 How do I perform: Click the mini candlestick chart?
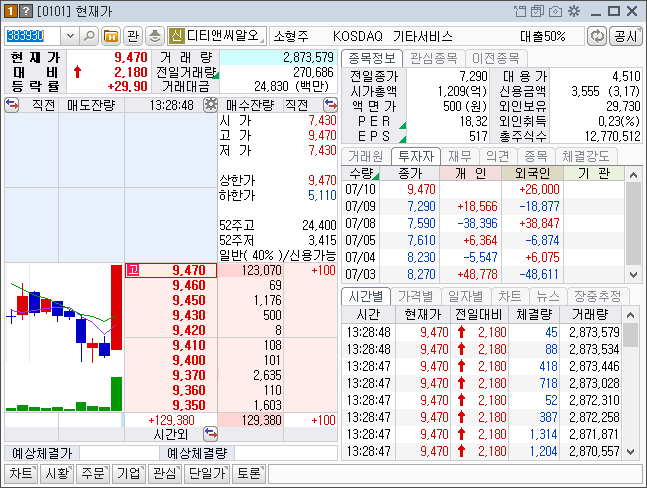click(x=64, y=337)
